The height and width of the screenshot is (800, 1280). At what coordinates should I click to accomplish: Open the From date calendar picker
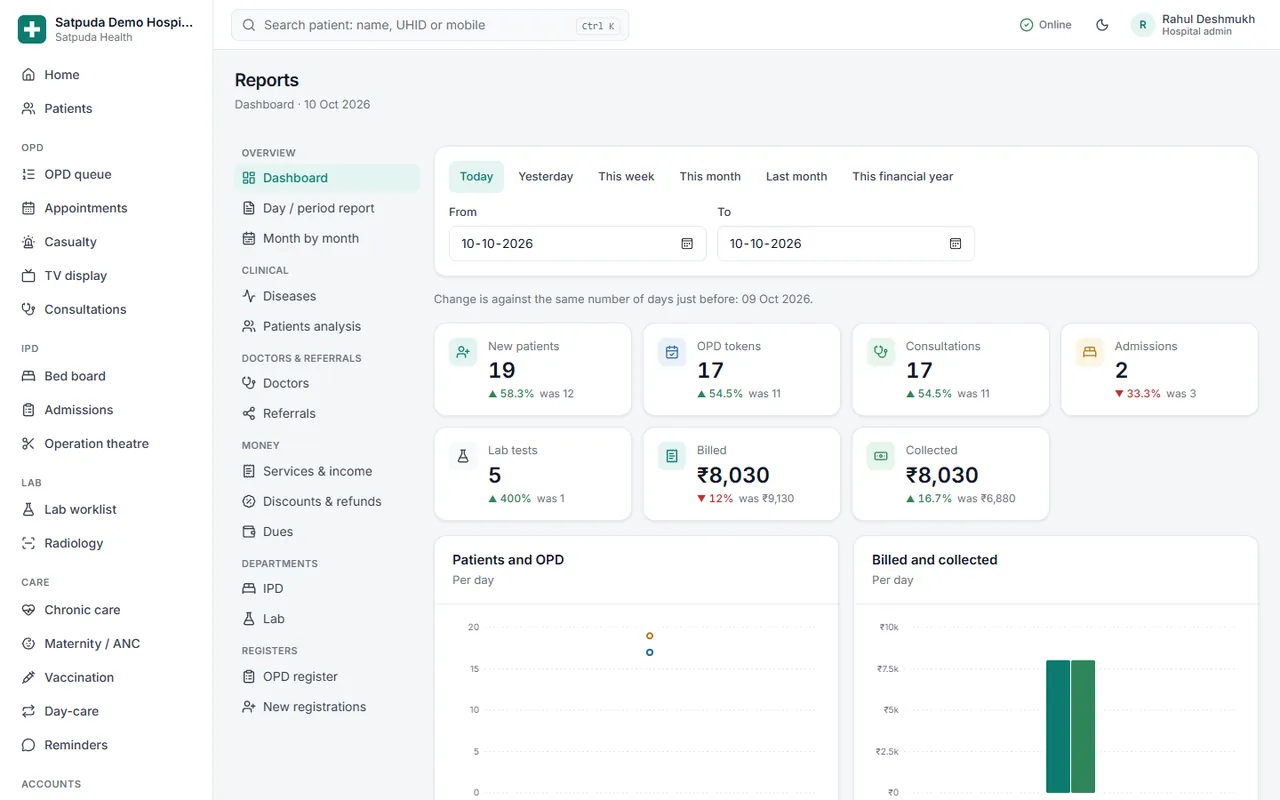687,243
